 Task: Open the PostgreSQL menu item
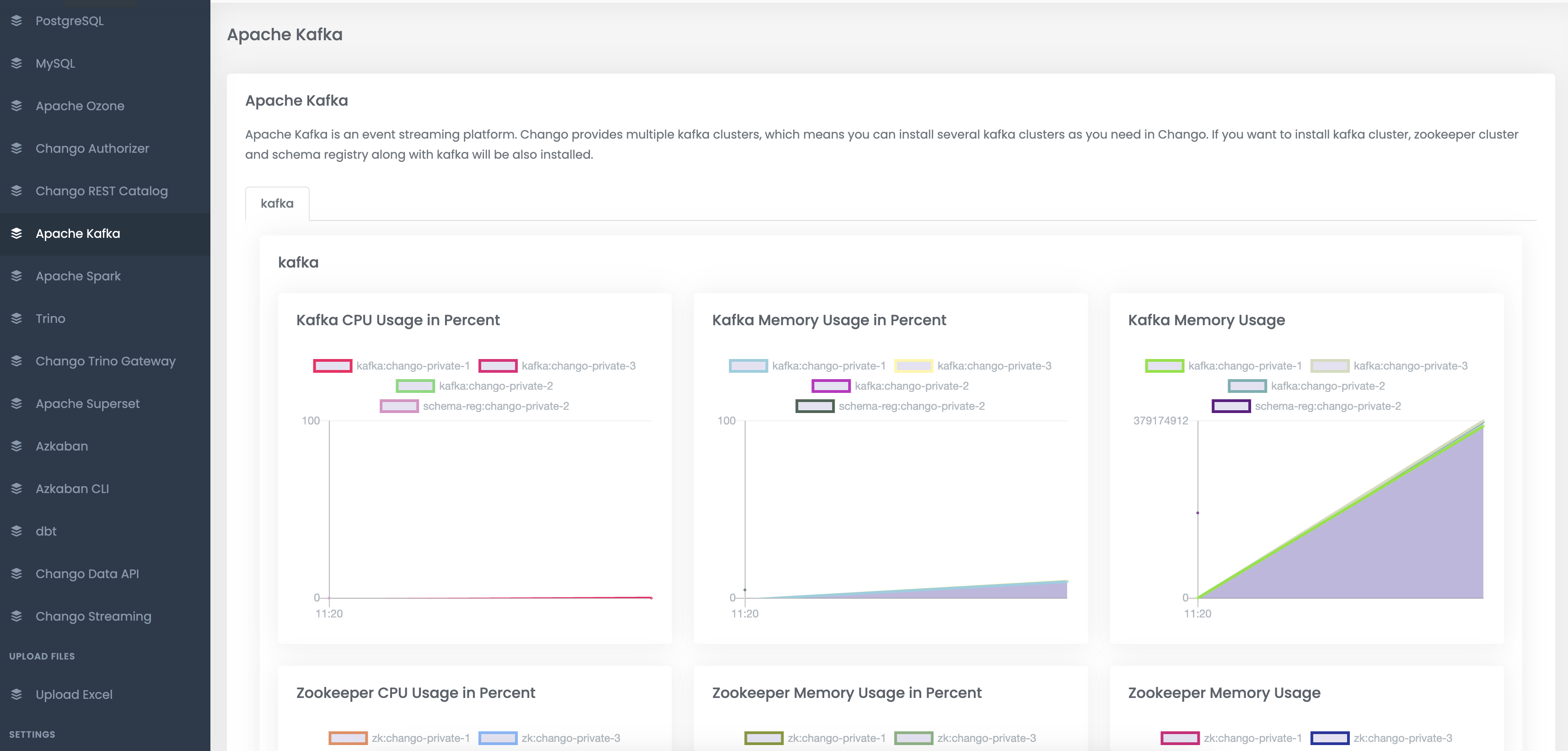(105, 21)
